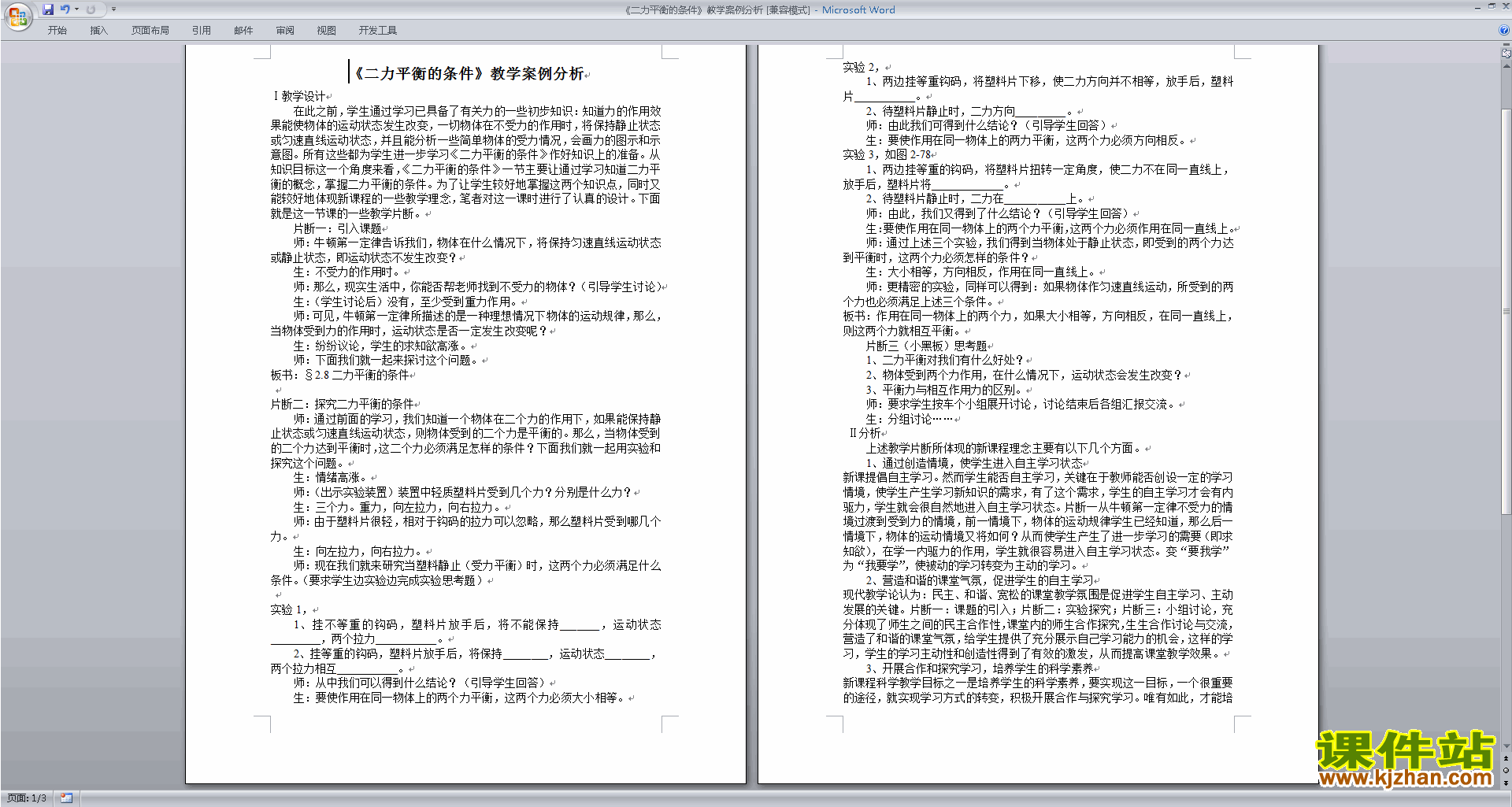This screenshot has width=1512, height=807.
Task: Click the document split handle above ruler icon
Action: click(1506, 45)
